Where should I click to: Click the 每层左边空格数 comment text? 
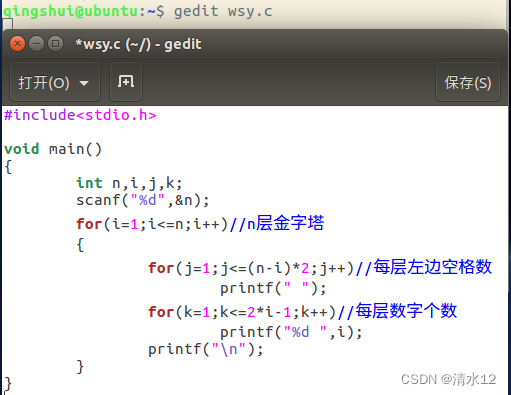(432, 267)
